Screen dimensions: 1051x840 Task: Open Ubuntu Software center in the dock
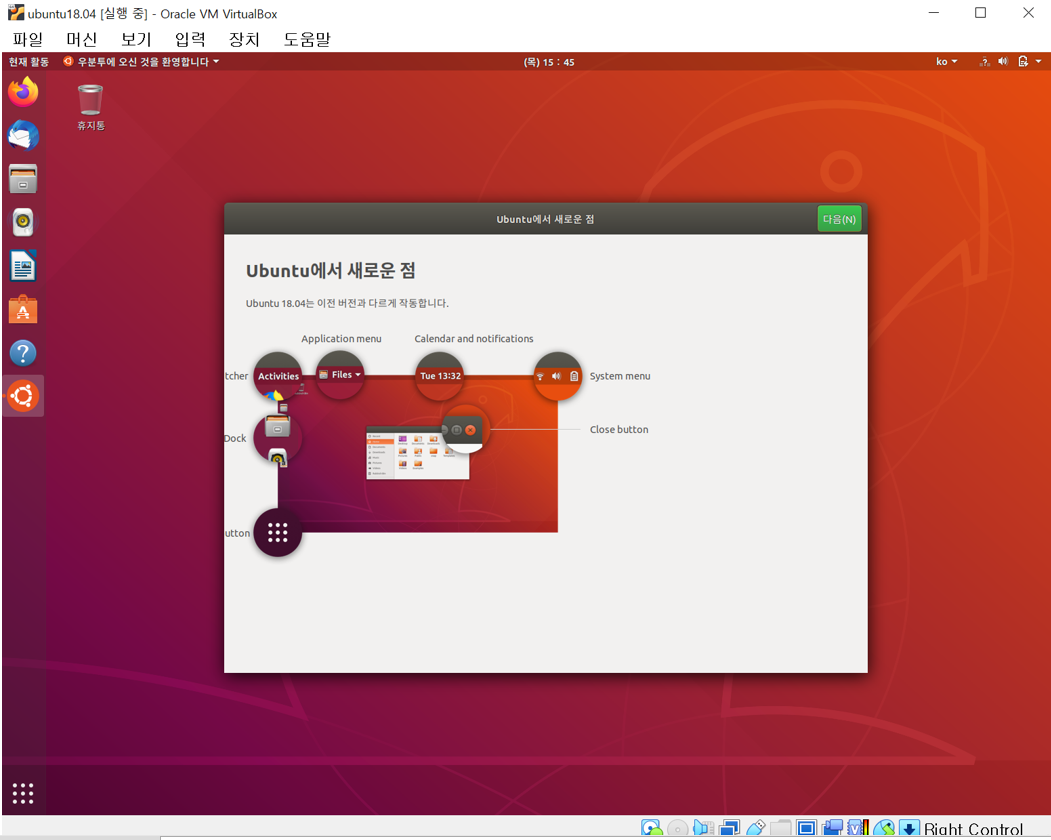[23, 310]
